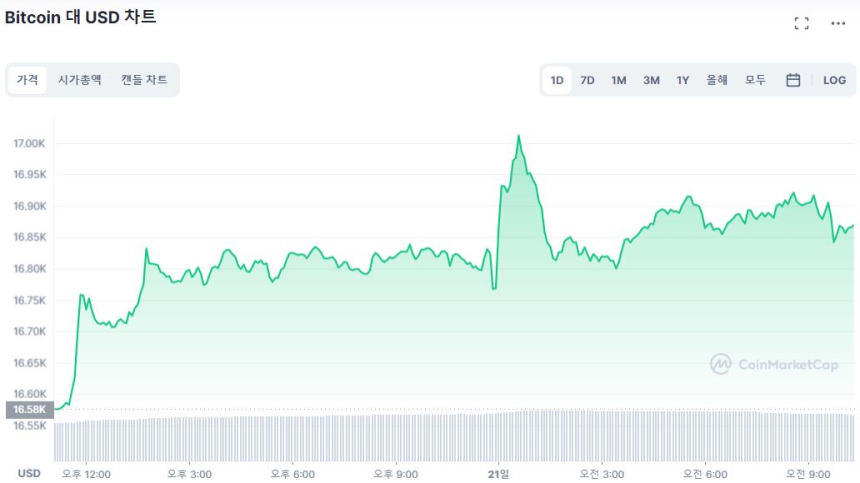Select the 캔들 차트 tab
Viewport: 860px width, 483px height.
click(144, 80)
